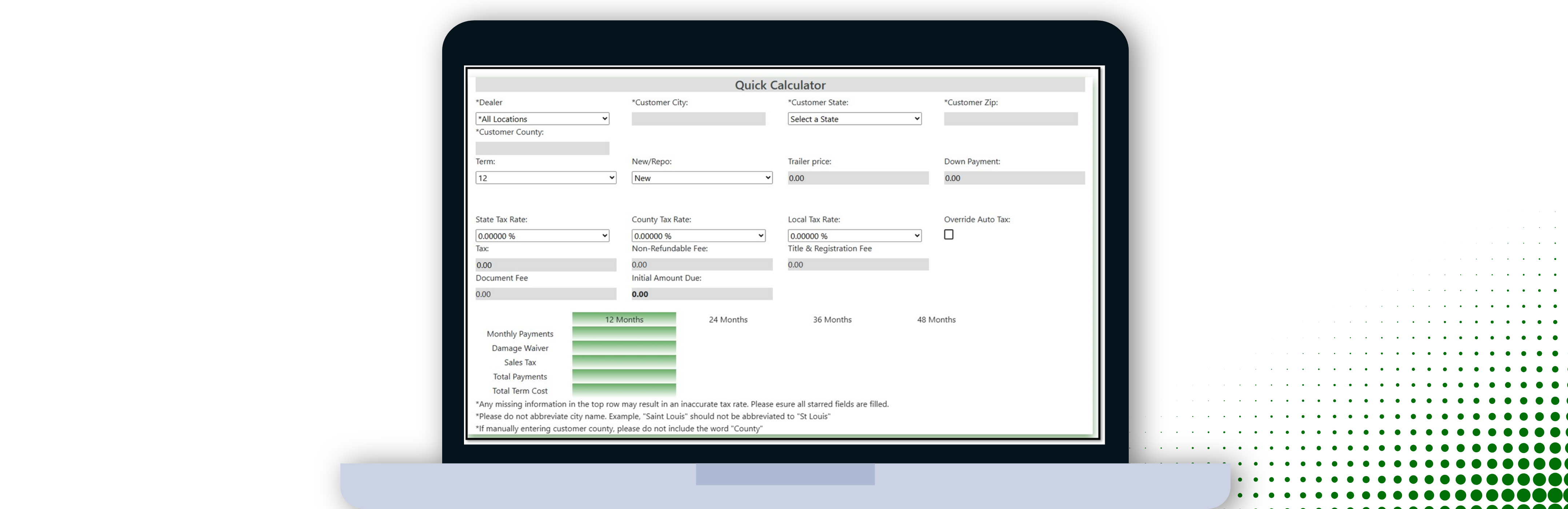The height and width of the screenshot is (509, 1568).
Task: Open the County Tax Rate dropdown
Action: [x=698, y=236]
